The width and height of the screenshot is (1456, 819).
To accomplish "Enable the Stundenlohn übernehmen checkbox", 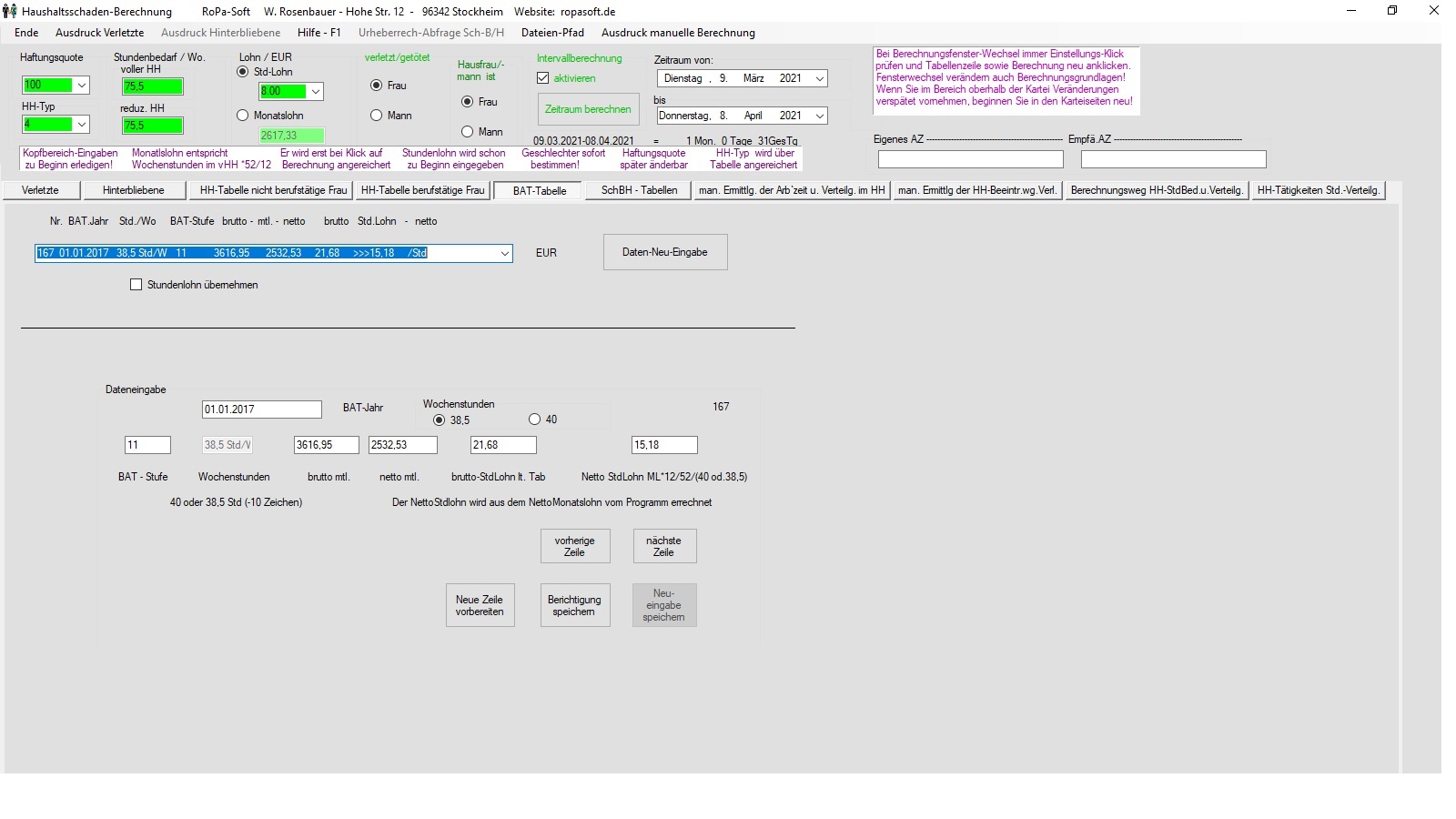I will [136, 285].
